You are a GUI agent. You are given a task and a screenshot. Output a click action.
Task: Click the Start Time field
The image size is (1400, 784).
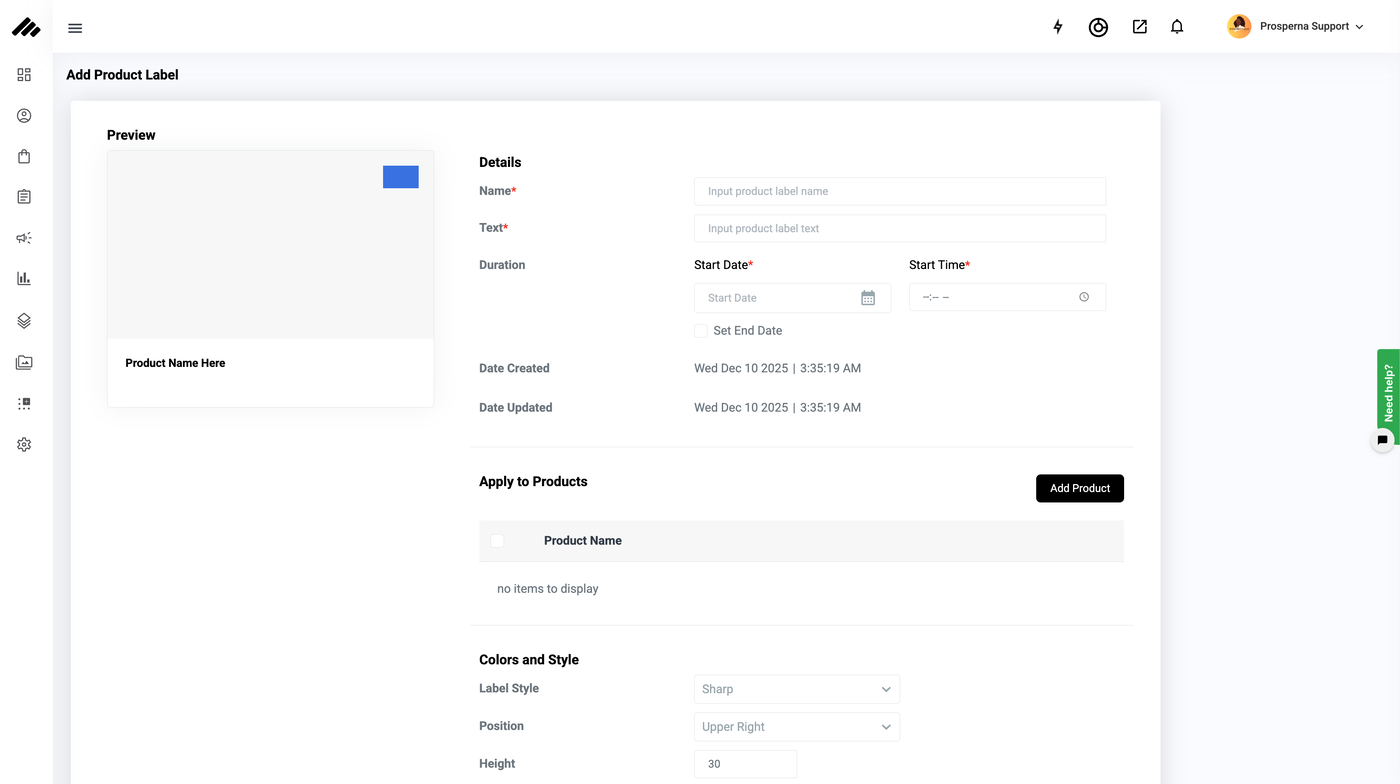coord(1007,297)
